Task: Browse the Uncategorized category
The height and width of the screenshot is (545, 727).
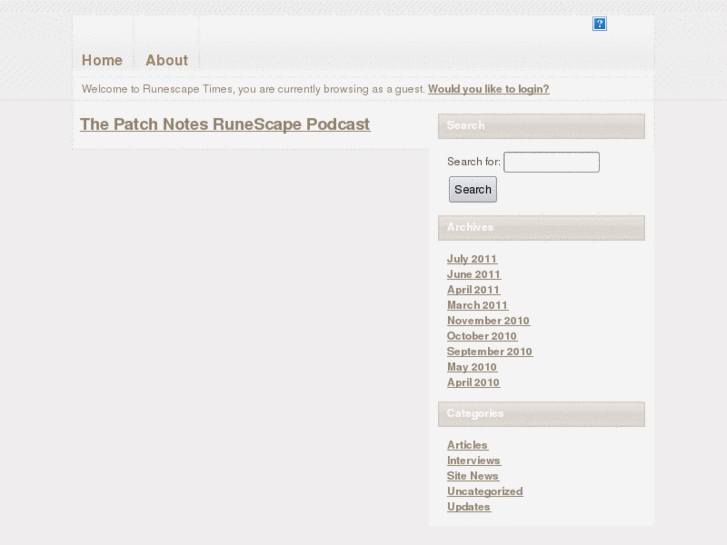Action: [485, 491]
